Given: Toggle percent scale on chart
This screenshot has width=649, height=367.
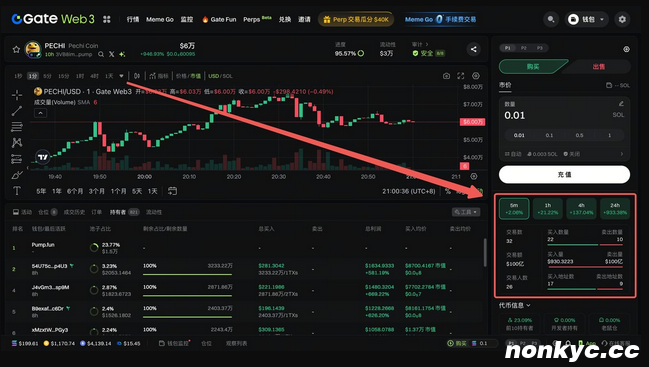Looking at the screenshot, I should (448, 191).
